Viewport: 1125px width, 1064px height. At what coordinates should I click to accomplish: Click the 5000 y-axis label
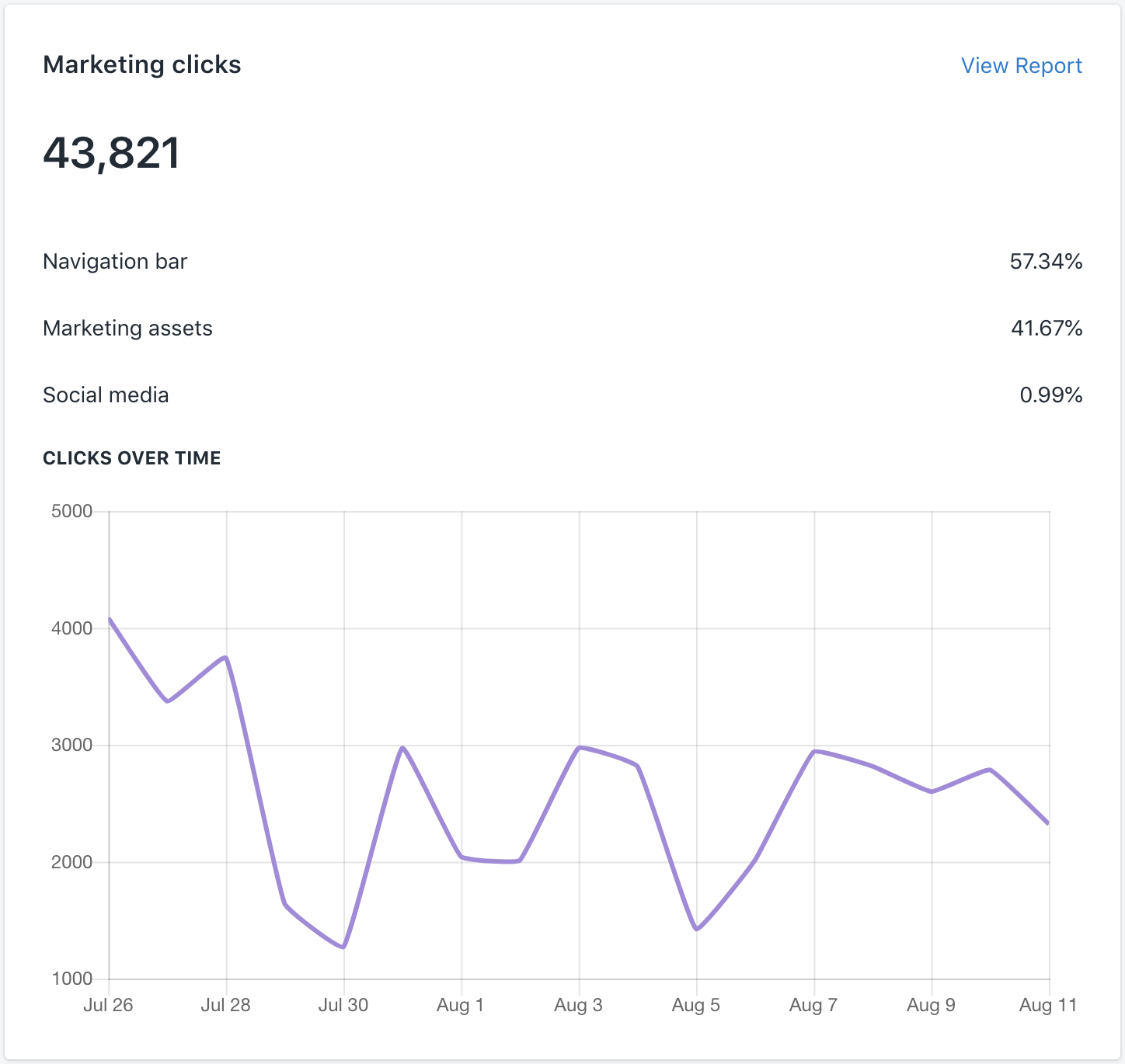coord(71,512)
